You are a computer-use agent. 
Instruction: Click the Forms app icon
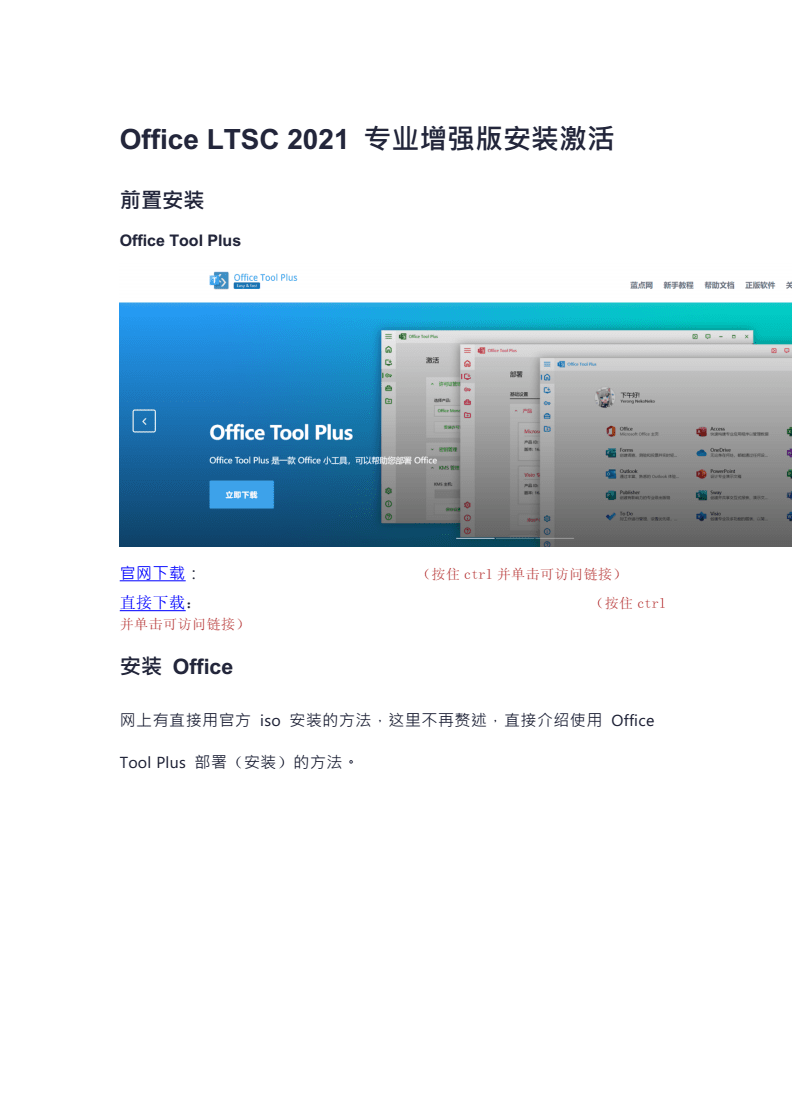[611, 452]
